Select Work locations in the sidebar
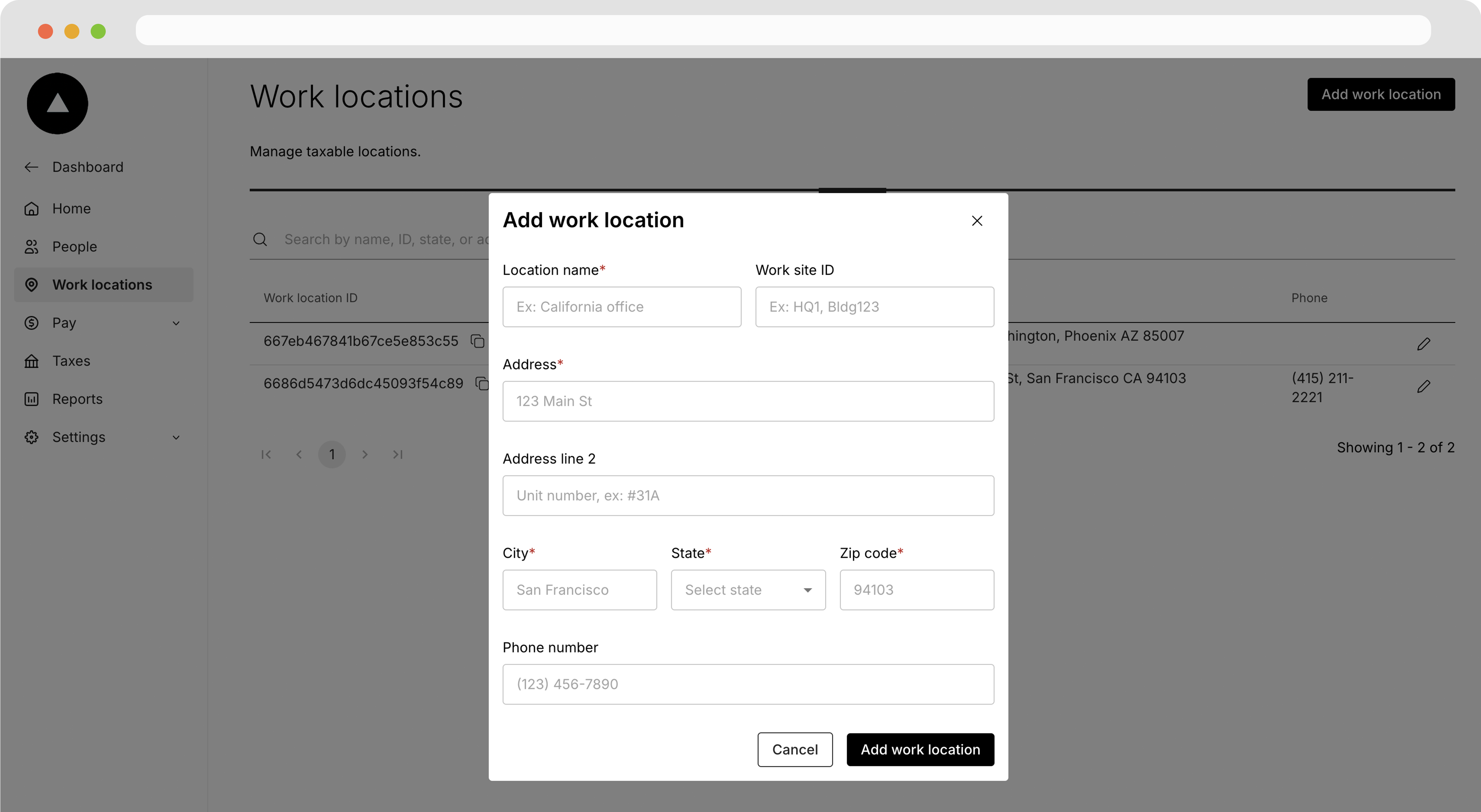 click(104, 284)
